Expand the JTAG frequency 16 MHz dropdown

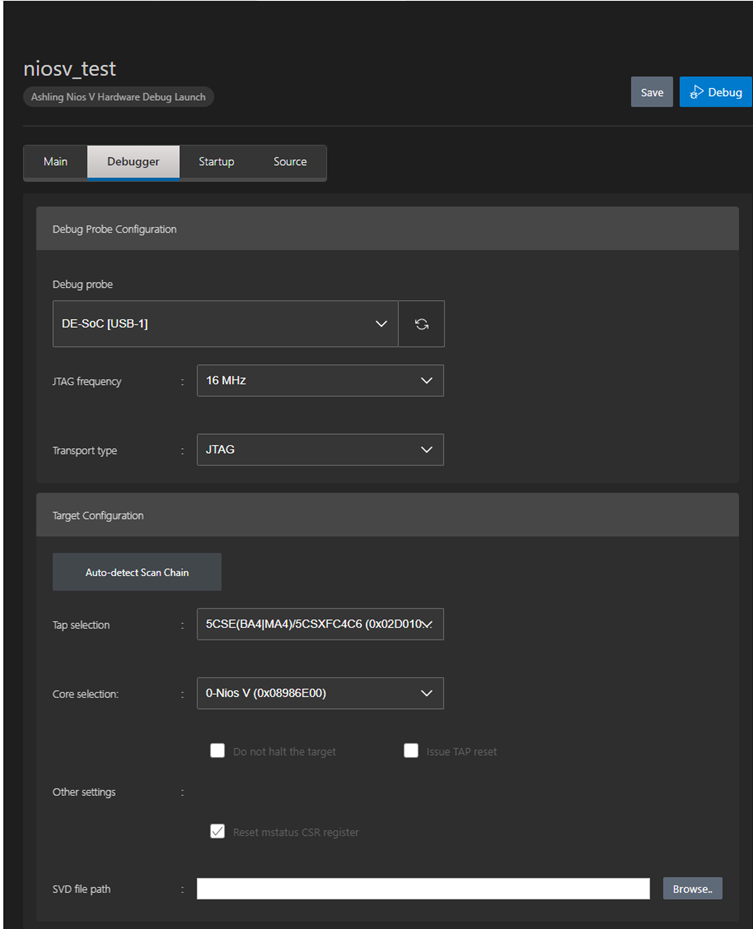tap(320, 381)
